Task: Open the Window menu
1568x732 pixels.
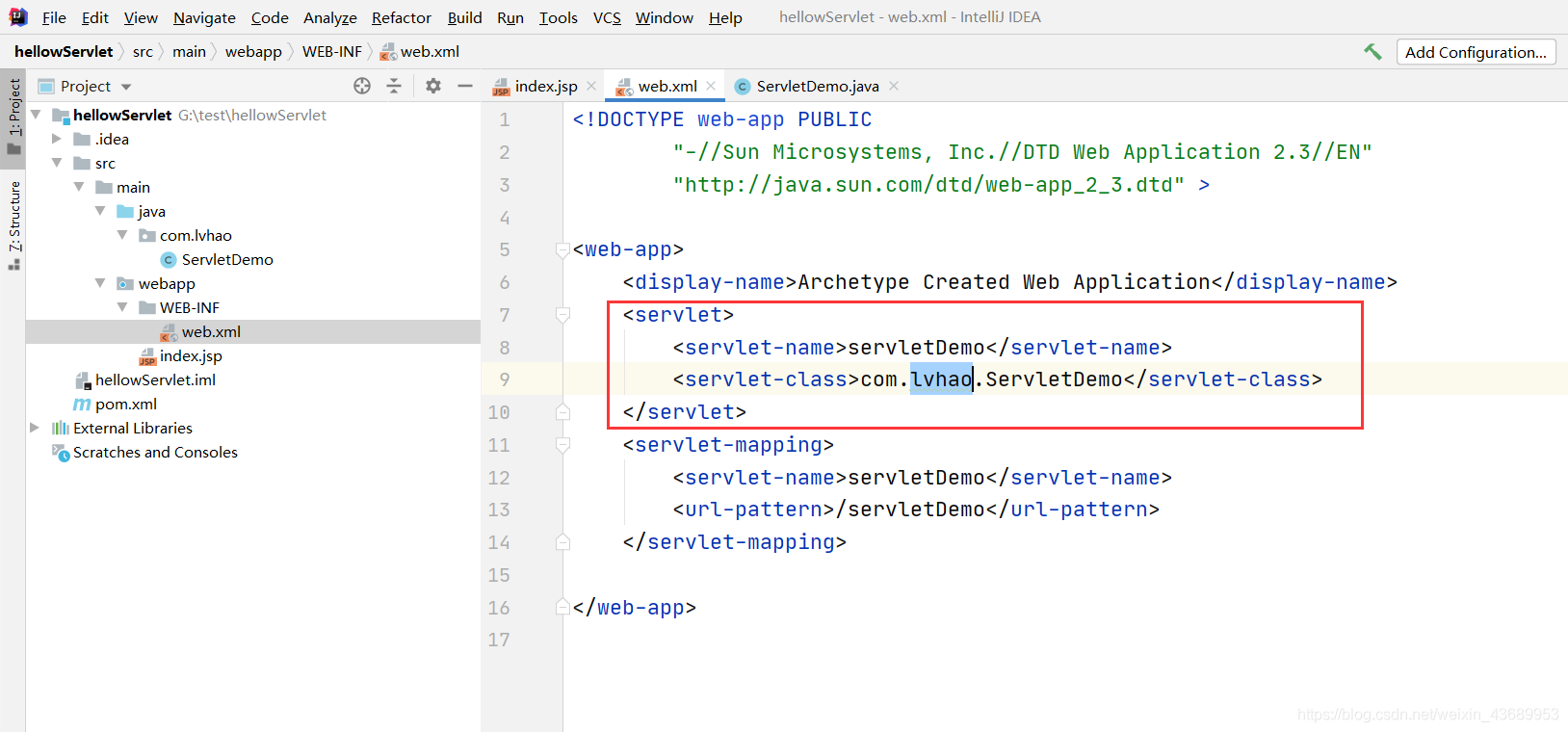Action: coord(665,17)
